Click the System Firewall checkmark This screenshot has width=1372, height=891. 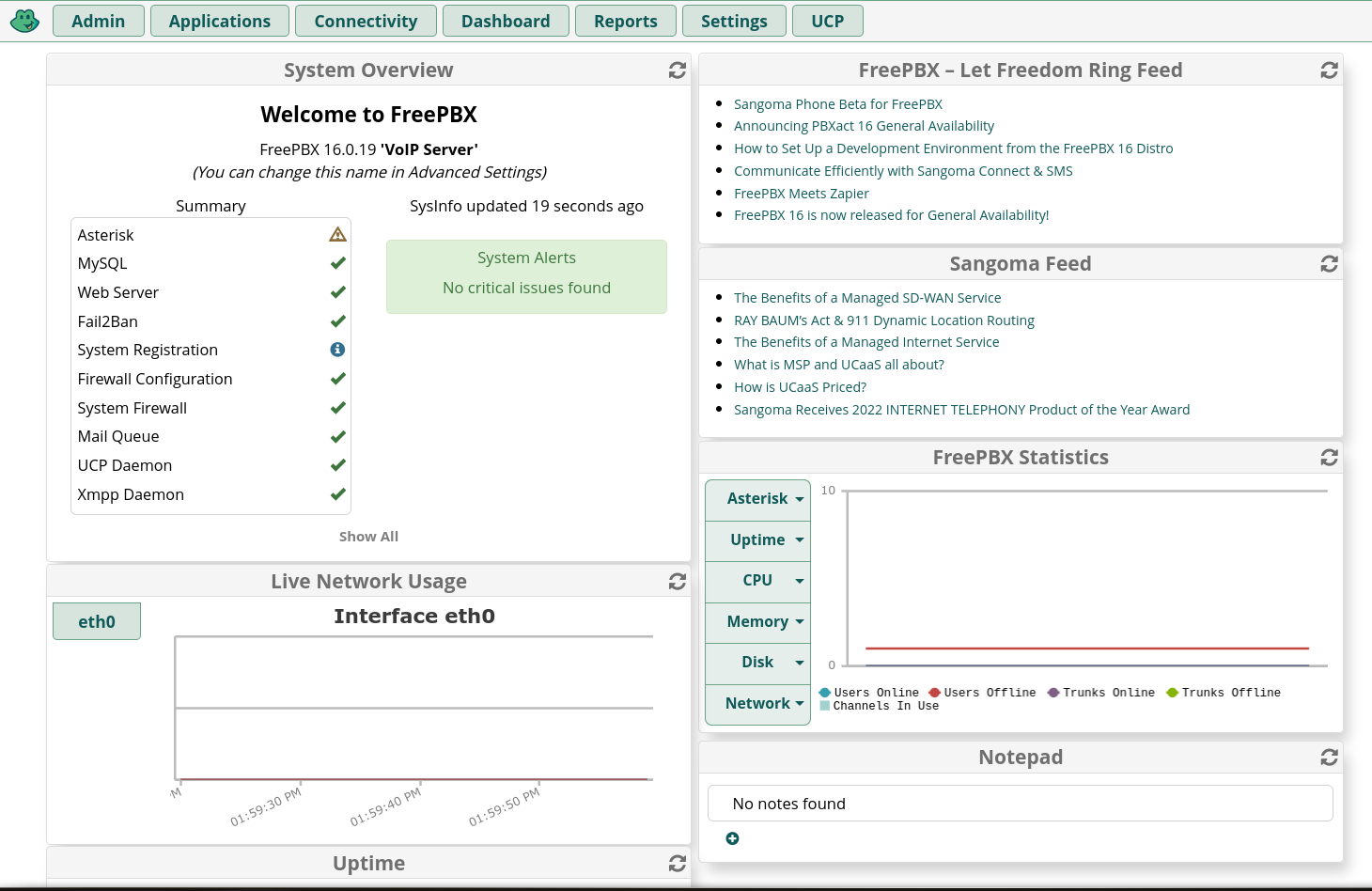pos(338,408)
